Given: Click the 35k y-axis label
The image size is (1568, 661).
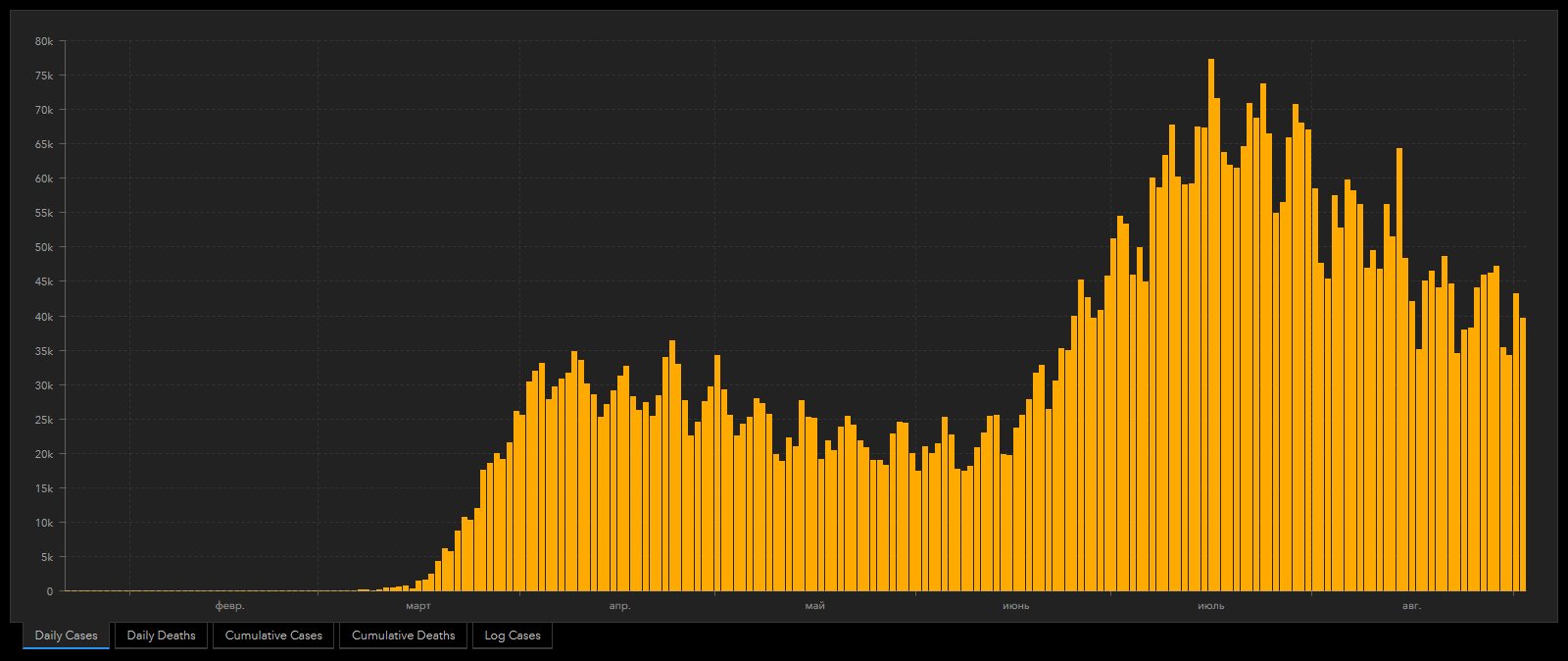Looking at the screenshot, I should 44,351.
